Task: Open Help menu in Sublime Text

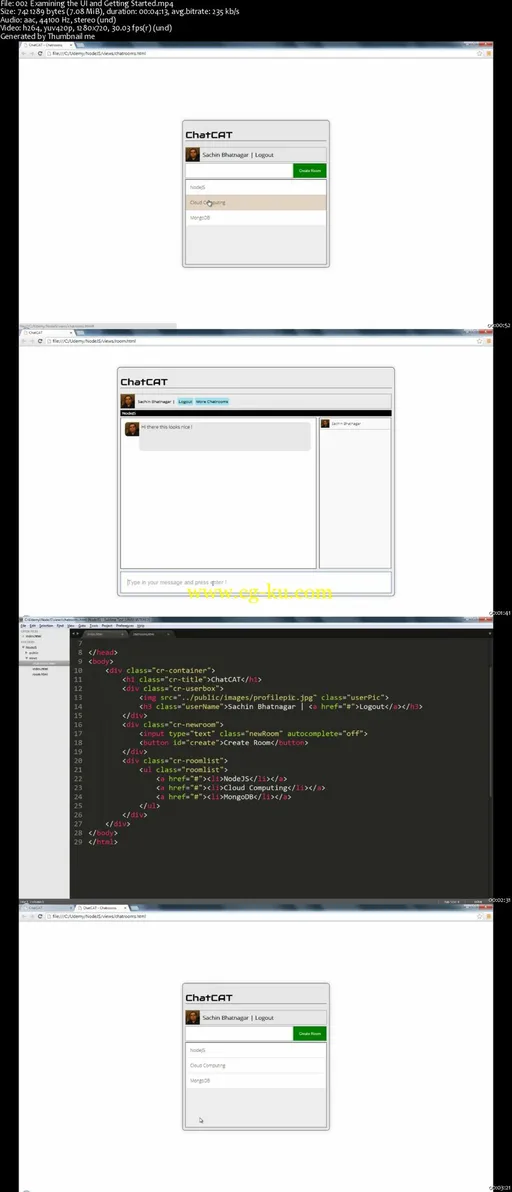Action: (141, 626)
